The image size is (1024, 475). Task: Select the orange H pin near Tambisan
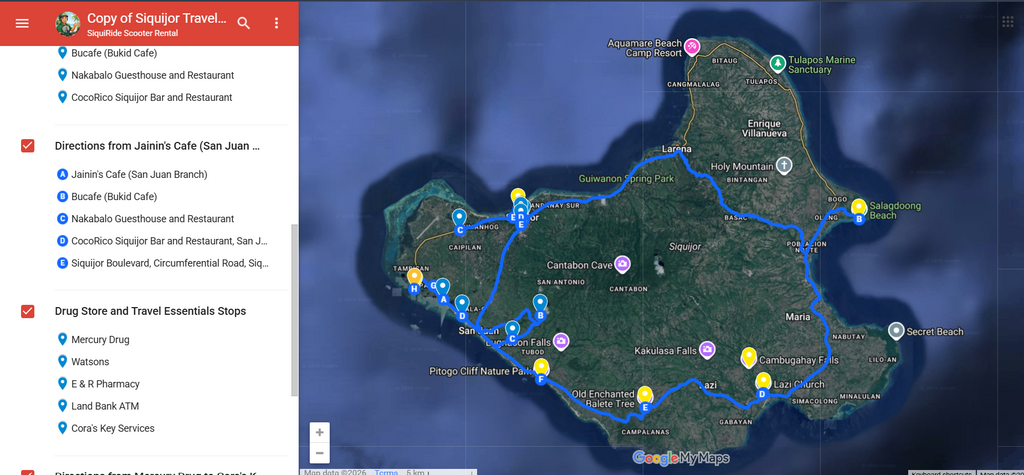(414, 278)
